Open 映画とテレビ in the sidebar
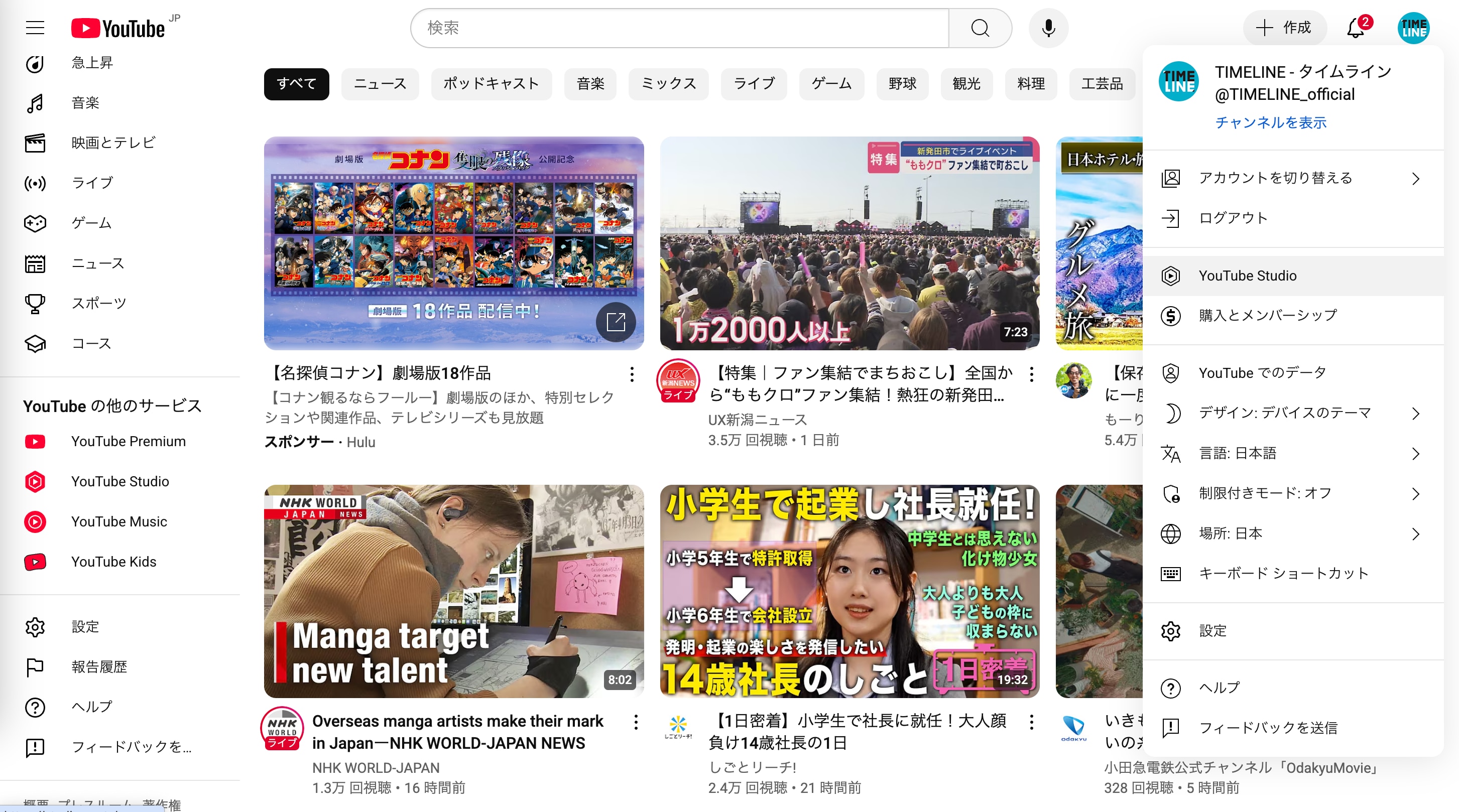The image size is (1459, 812). click(120, 143)
